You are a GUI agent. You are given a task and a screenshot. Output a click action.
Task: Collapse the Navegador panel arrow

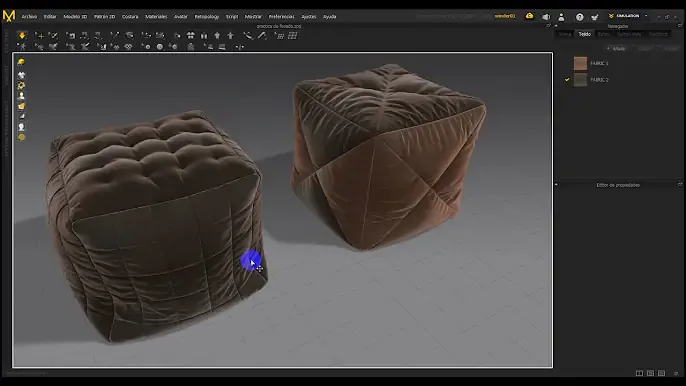(x=556, y=26)
